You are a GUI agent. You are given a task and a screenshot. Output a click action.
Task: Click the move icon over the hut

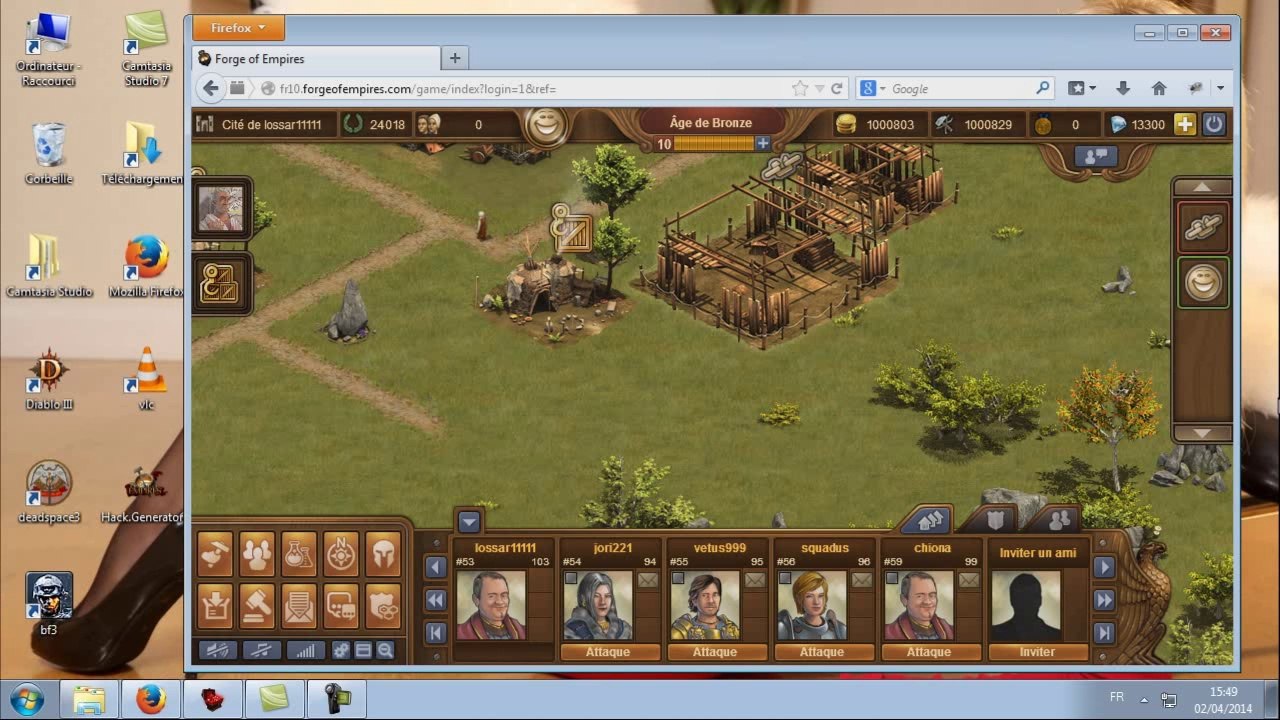[x=572, y=230]
